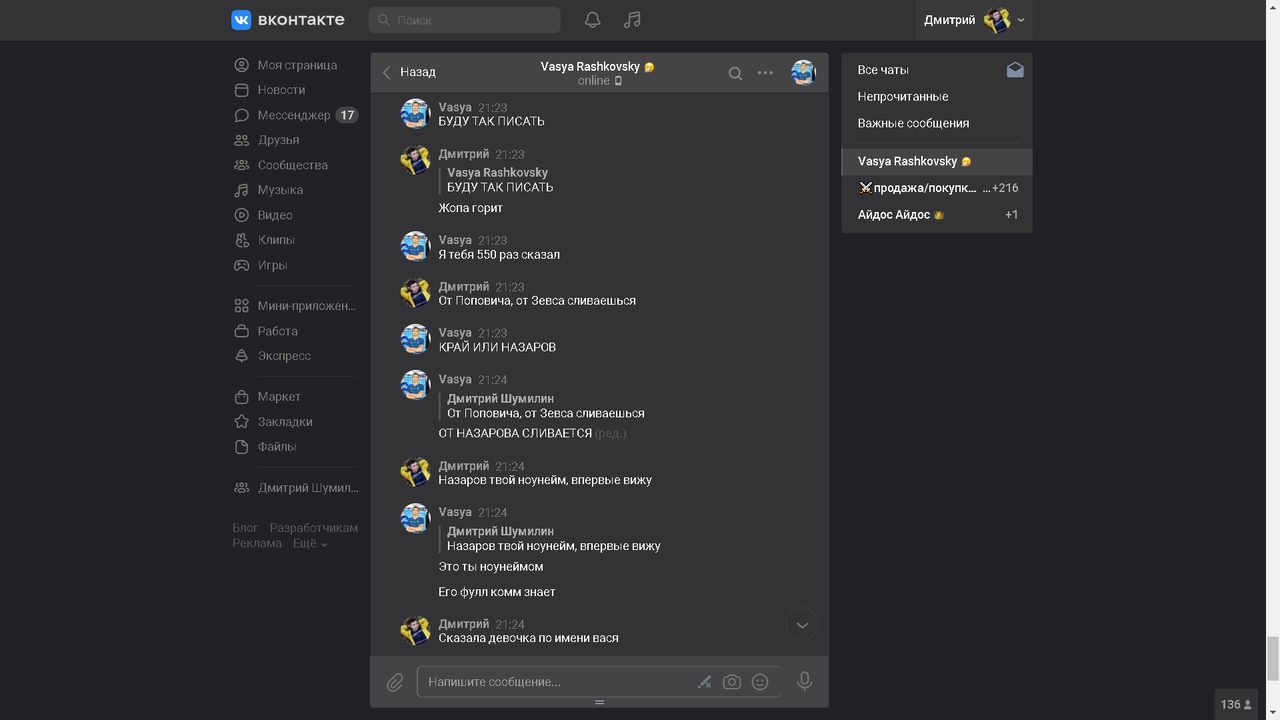This screenshot has width=1280, height=720.
Task: Select the Важные сообщения filter
Action: (913, 123)
